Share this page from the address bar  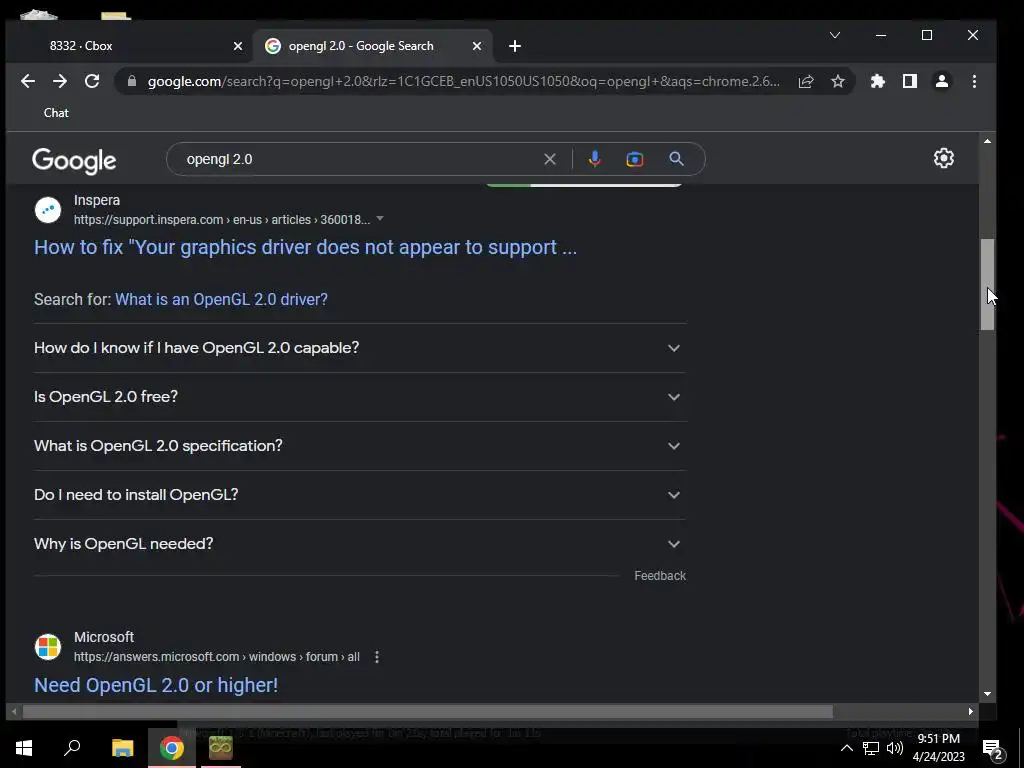tap(806, 81)
